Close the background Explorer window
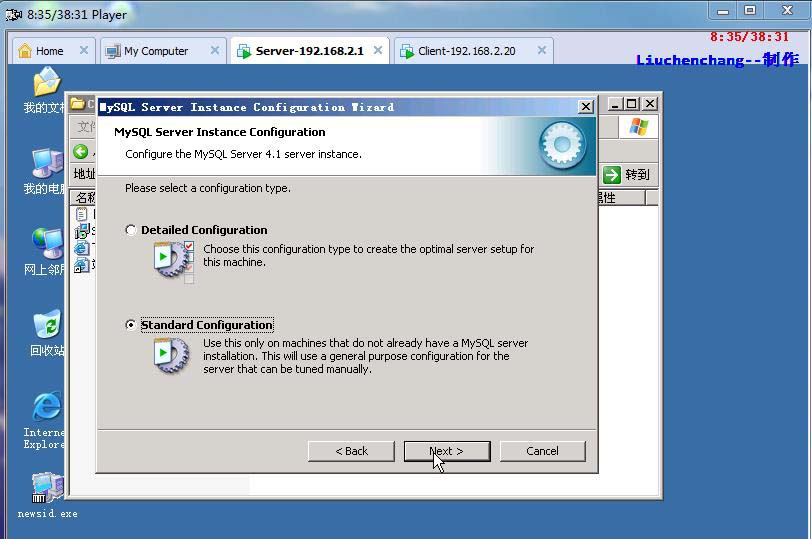The height and width of the screenshot is (539, 812). [x=649, y=104]
